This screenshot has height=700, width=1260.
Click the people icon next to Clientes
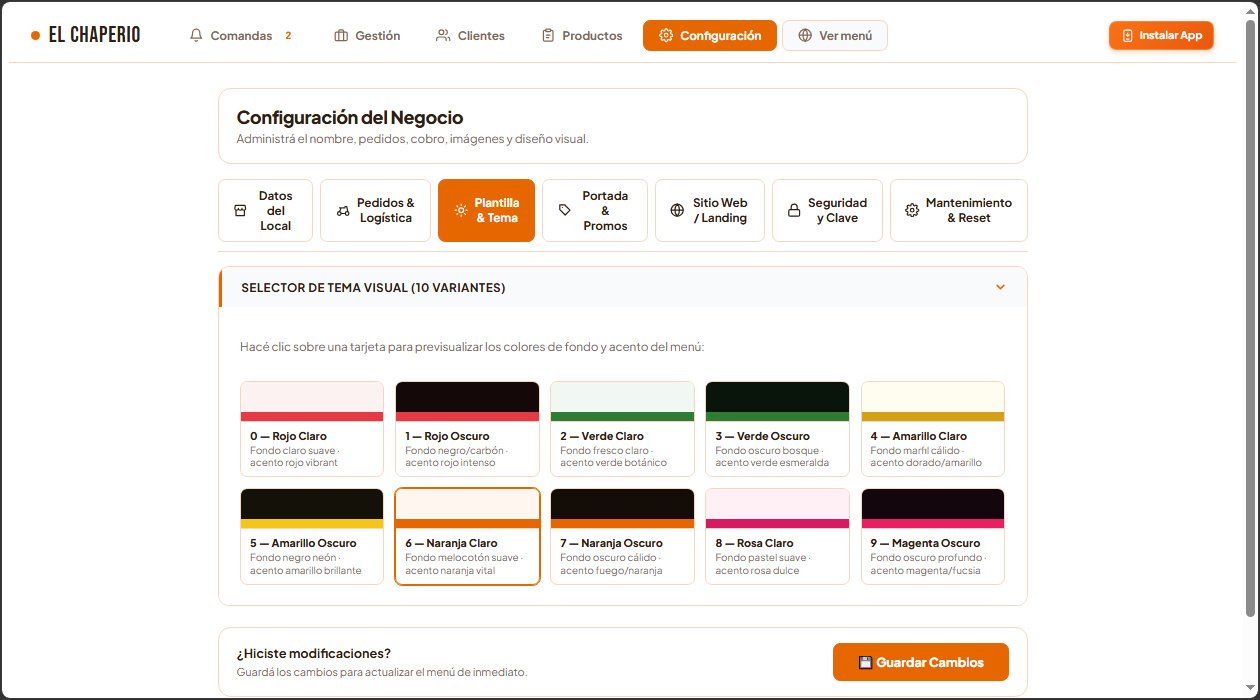coord(443,35)
